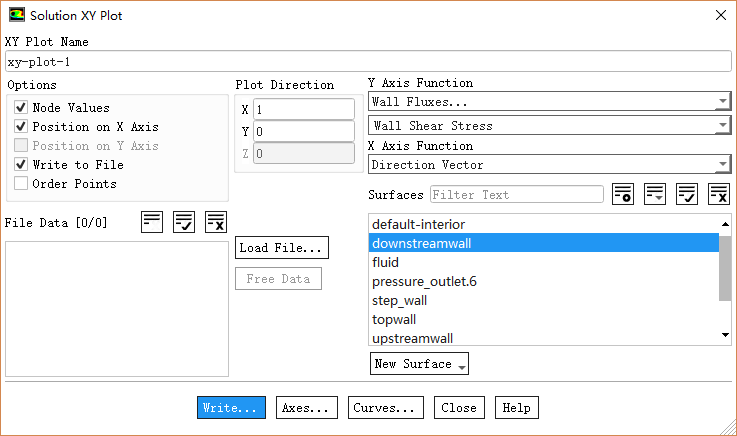Click the Solution XY Plot title icon
Viewport: 737px width, 436px height.
[x=17, y=16]
